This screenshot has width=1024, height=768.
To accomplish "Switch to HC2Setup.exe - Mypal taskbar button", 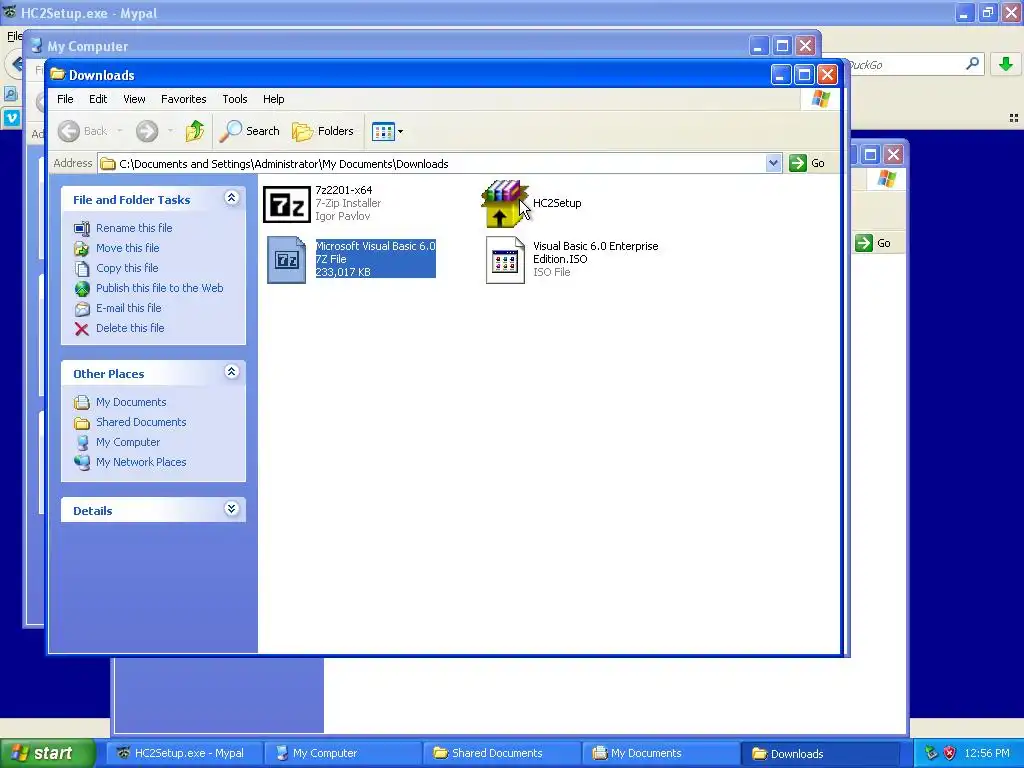I will [185, 754].
